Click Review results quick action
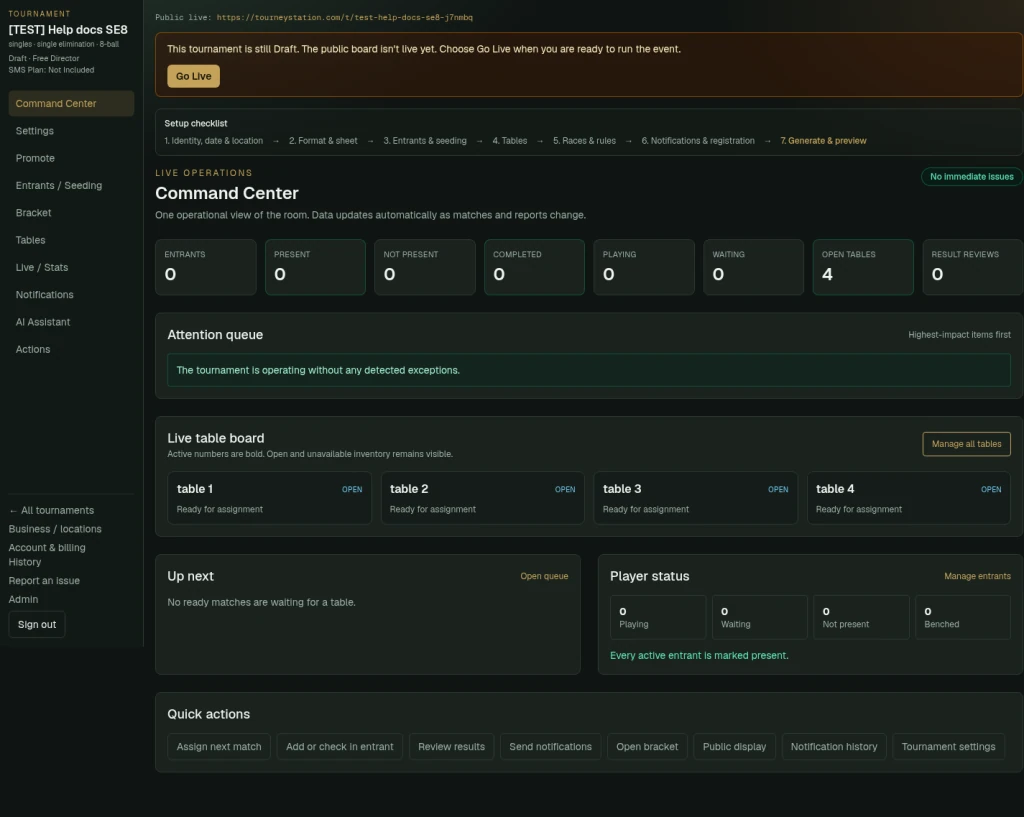Viewport: 1024px width, 817px height. (x=451, y=746)
